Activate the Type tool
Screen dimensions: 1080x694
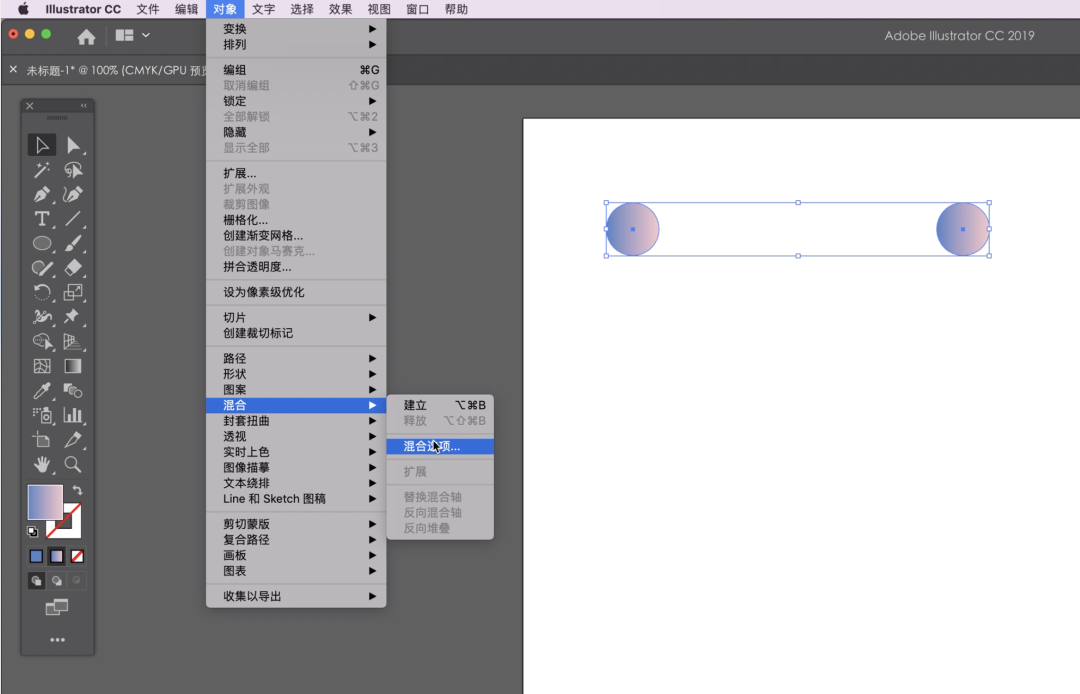click(42, 219)
